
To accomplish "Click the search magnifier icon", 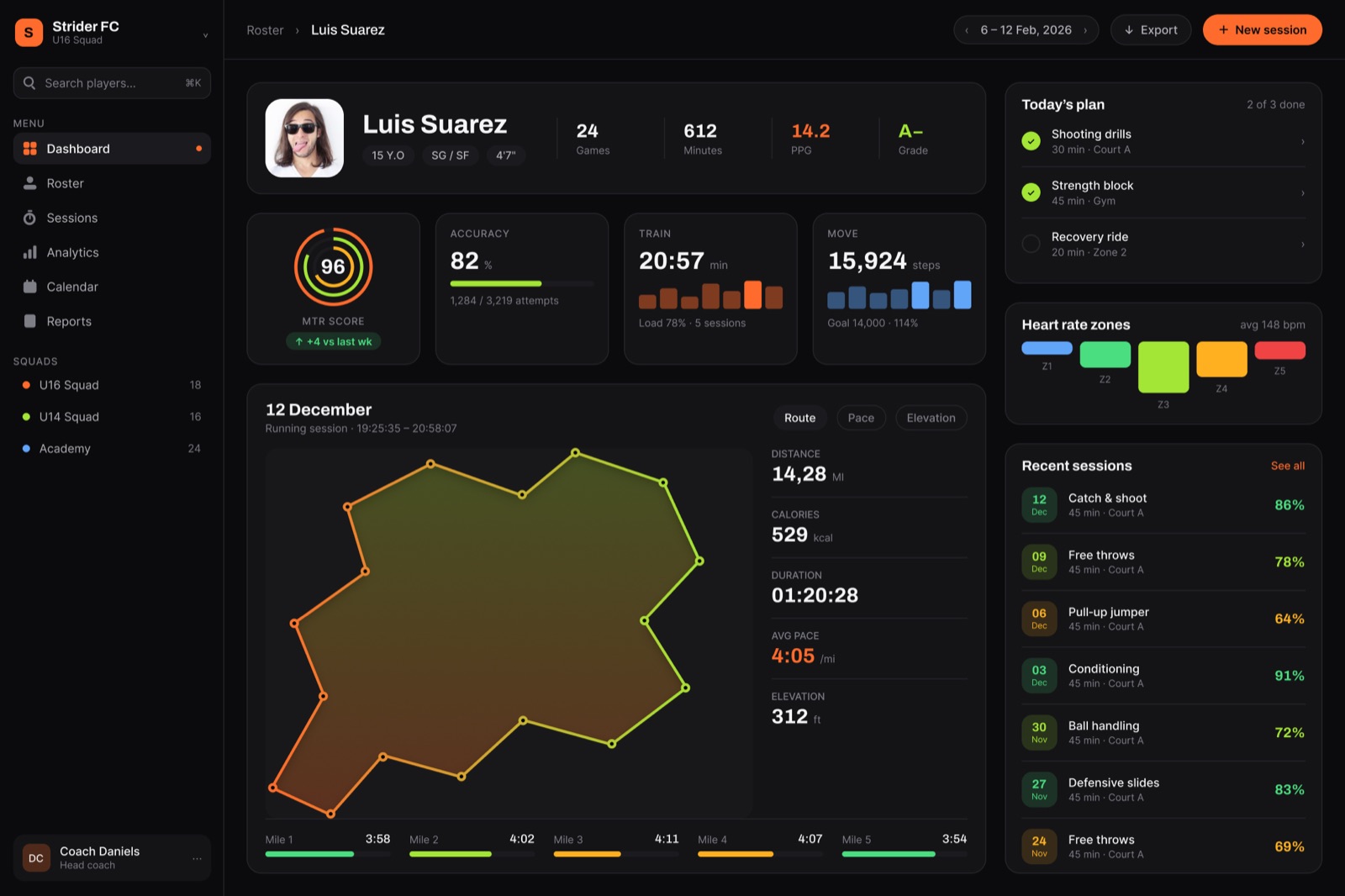I will [x=29, y=83].
